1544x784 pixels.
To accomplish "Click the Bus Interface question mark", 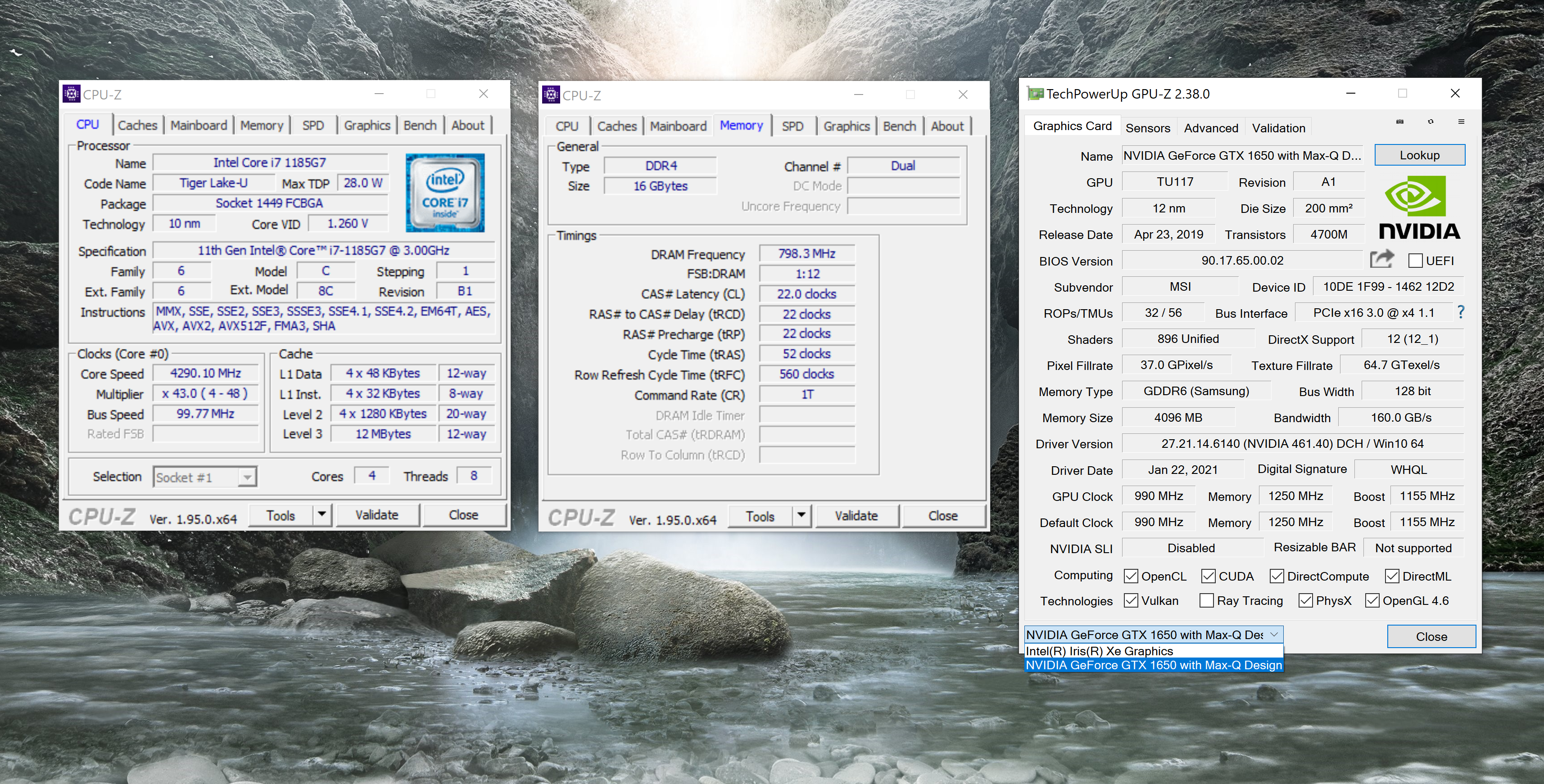I will 1461,312.
